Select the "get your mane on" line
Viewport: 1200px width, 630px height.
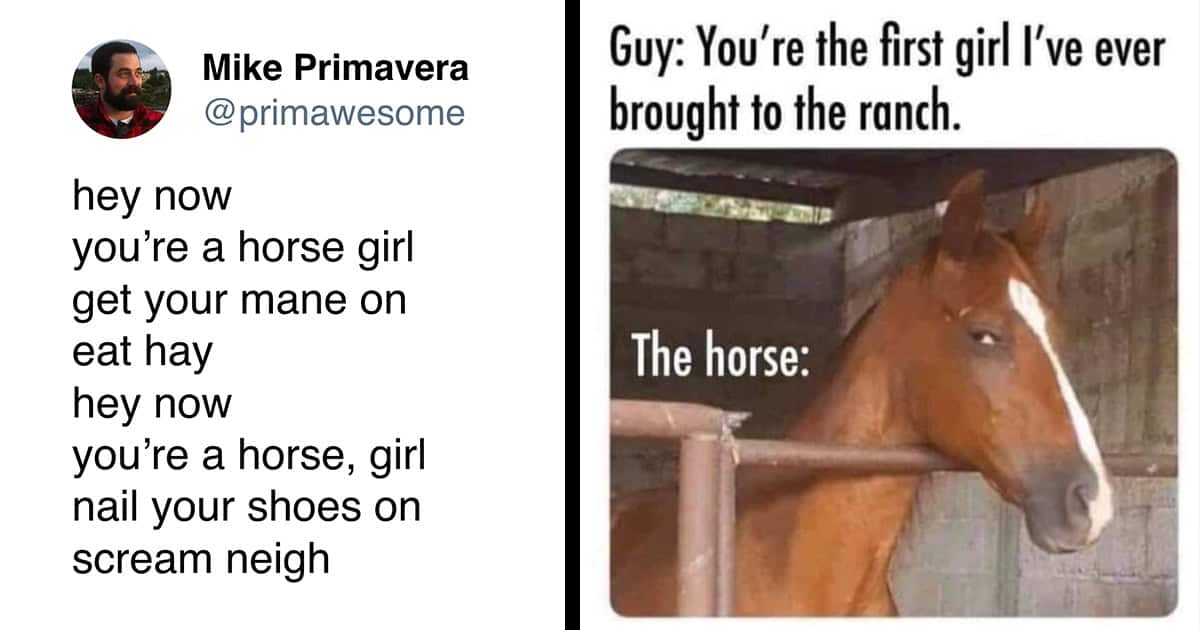coord(239,300)
